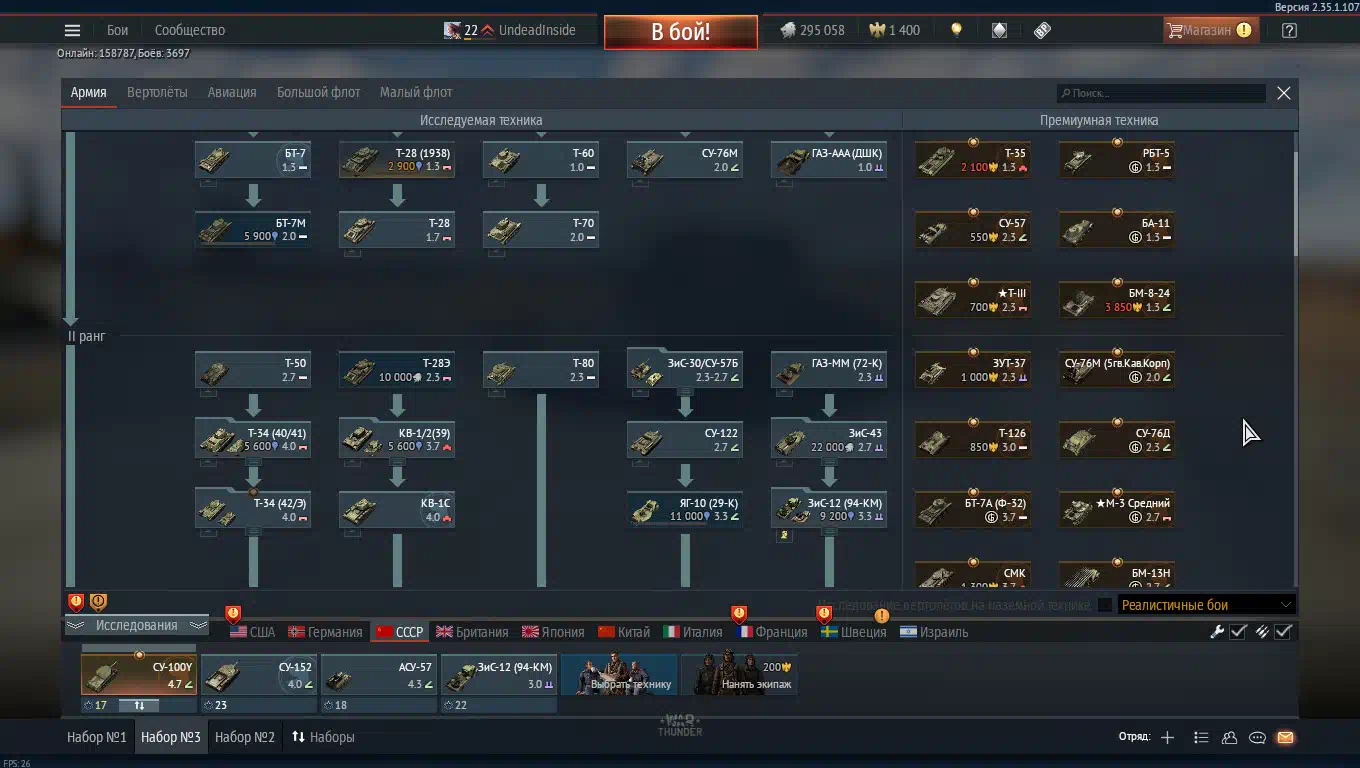
Task: Select the Япония country tab
Action: [553, 632]
